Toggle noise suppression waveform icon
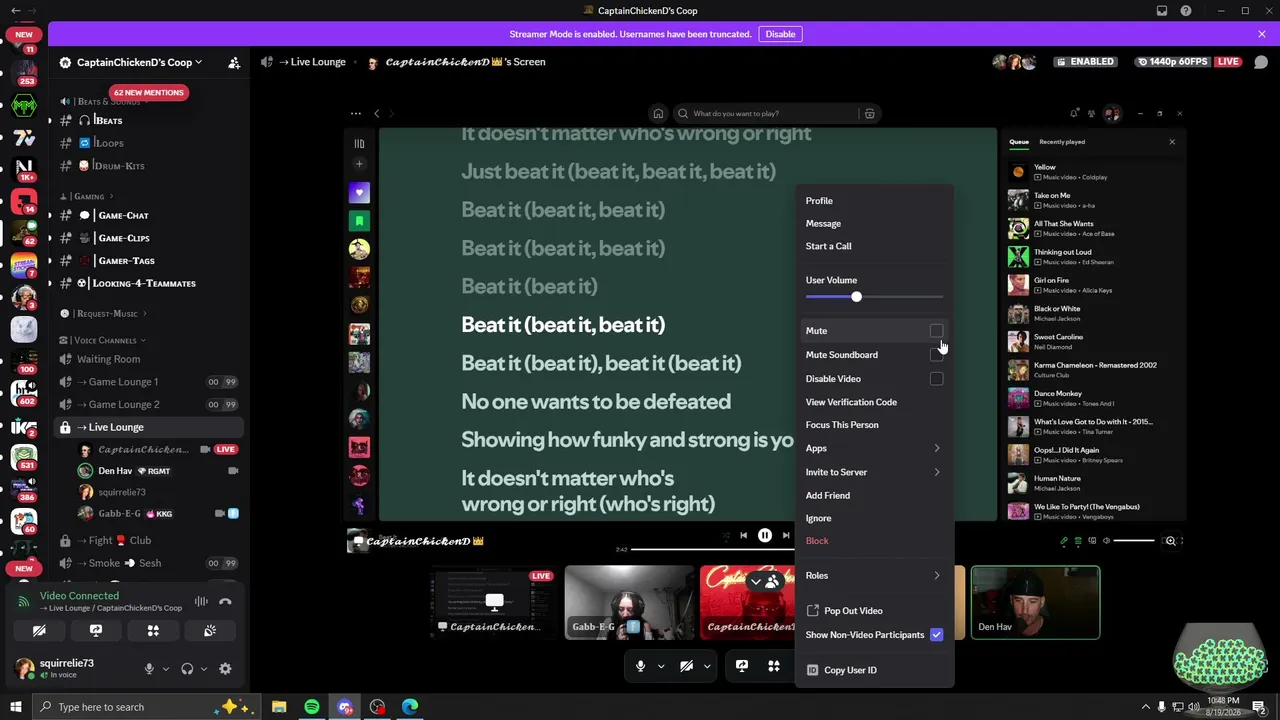The width and height of the screenshot is (1280, 720). pyautogui.click(x=201, y=602)
